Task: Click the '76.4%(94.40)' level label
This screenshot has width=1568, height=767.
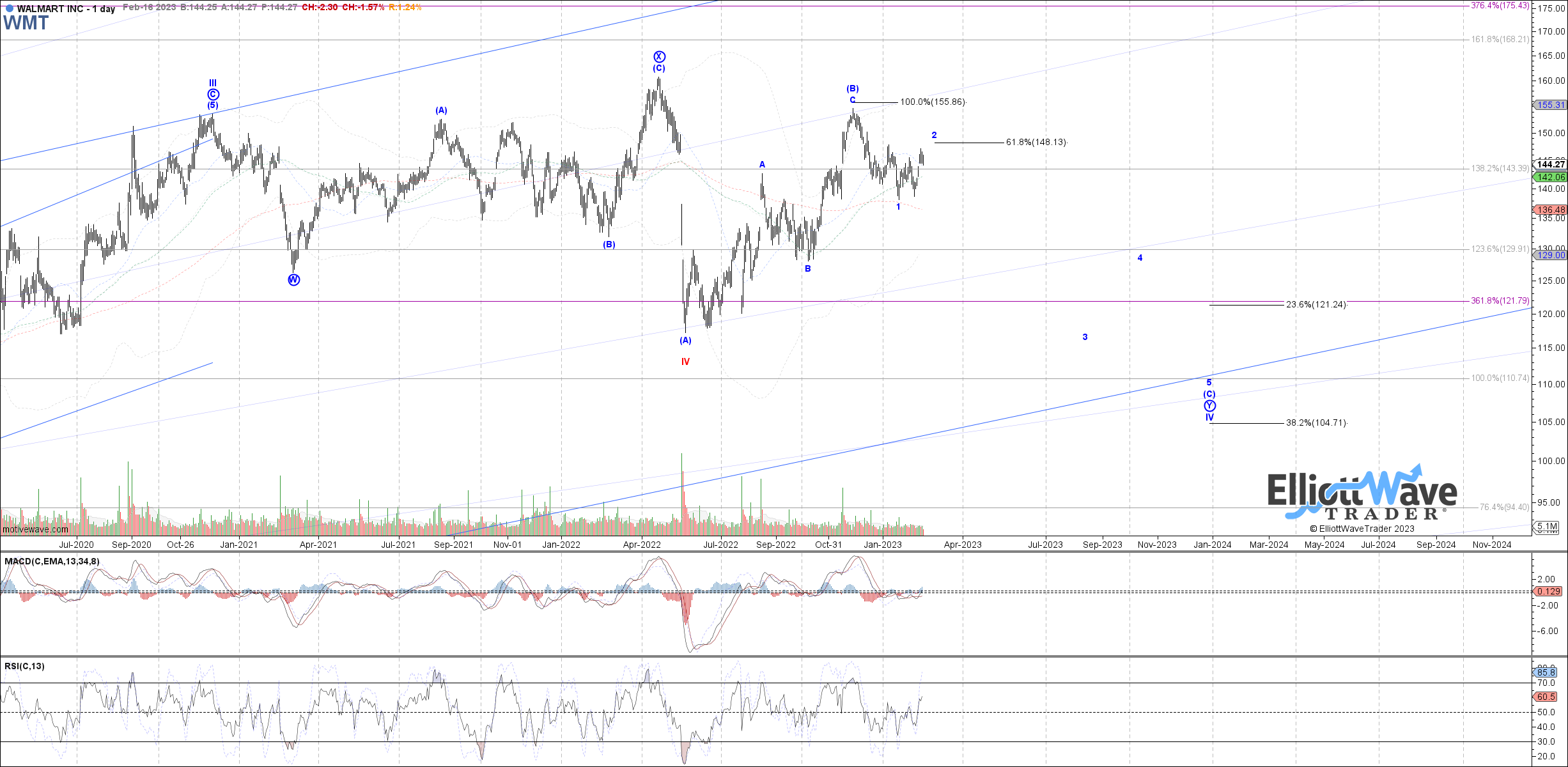Action: [1504, 507]
